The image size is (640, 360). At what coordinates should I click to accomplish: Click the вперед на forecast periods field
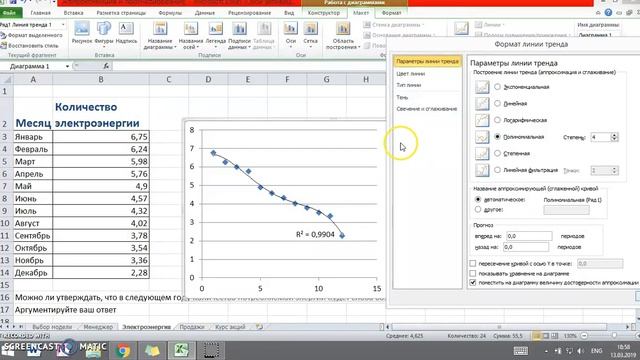point(529,236)
